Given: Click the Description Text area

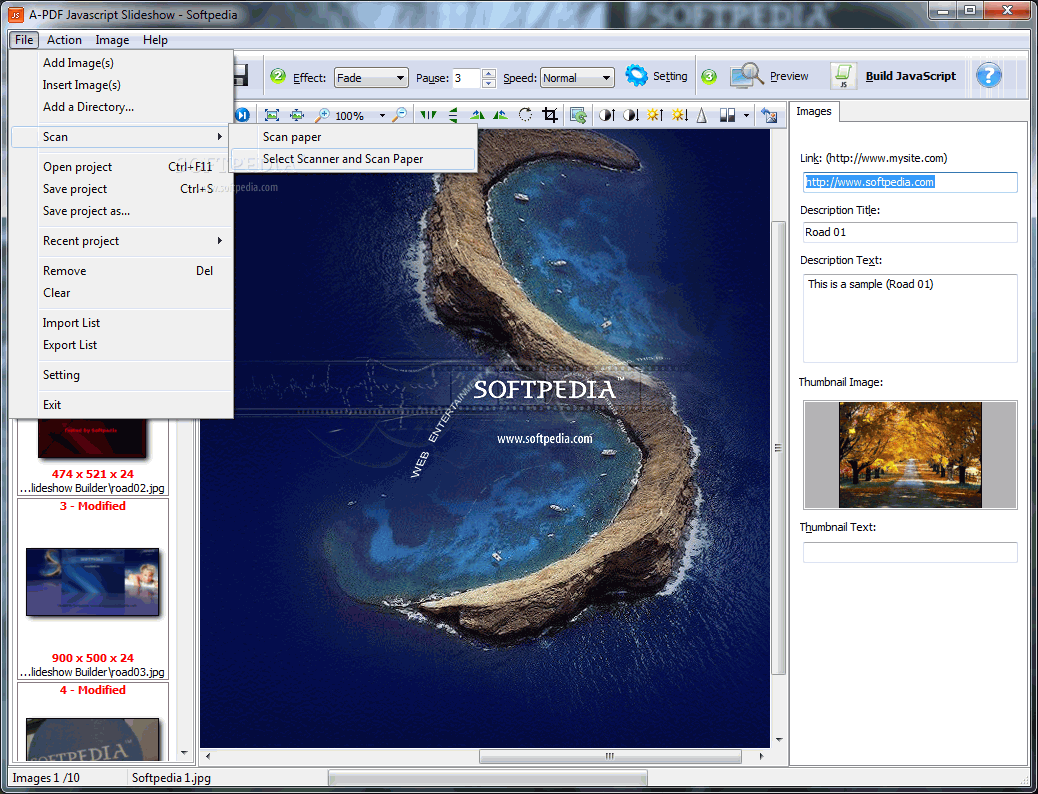Looking at the screenshot, I should coord(910,318).
